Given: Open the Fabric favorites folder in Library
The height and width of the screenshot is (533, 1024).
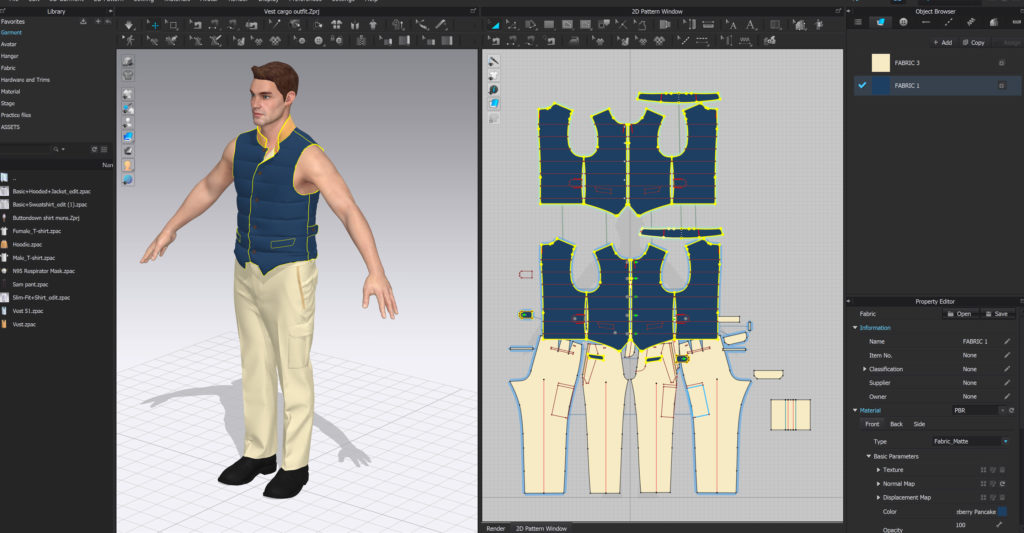Looking at the screenshot, I should pyautogui.click(x=8, y=68).
